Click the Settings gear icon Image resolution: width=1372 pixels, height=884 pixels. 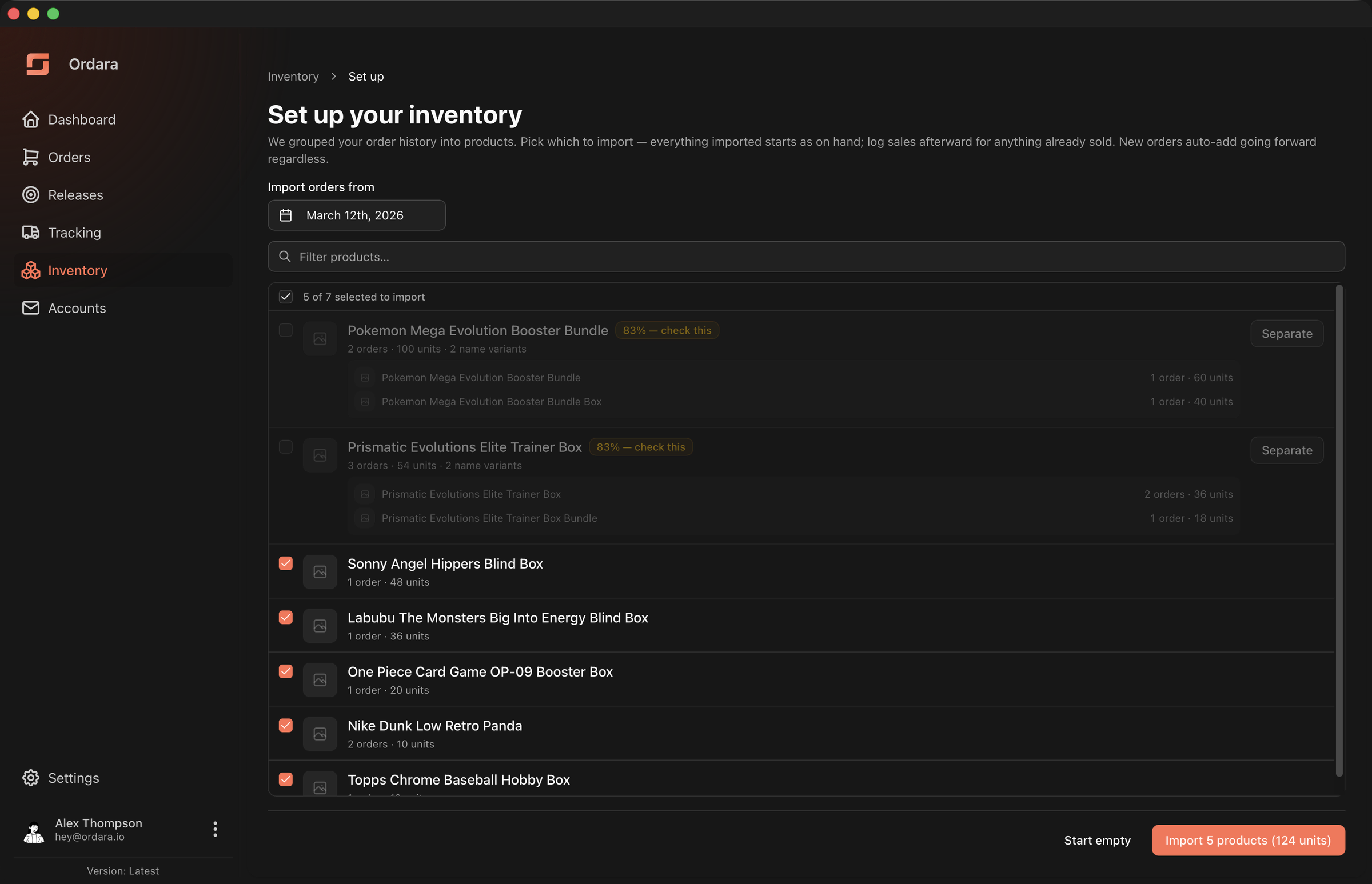31,778
